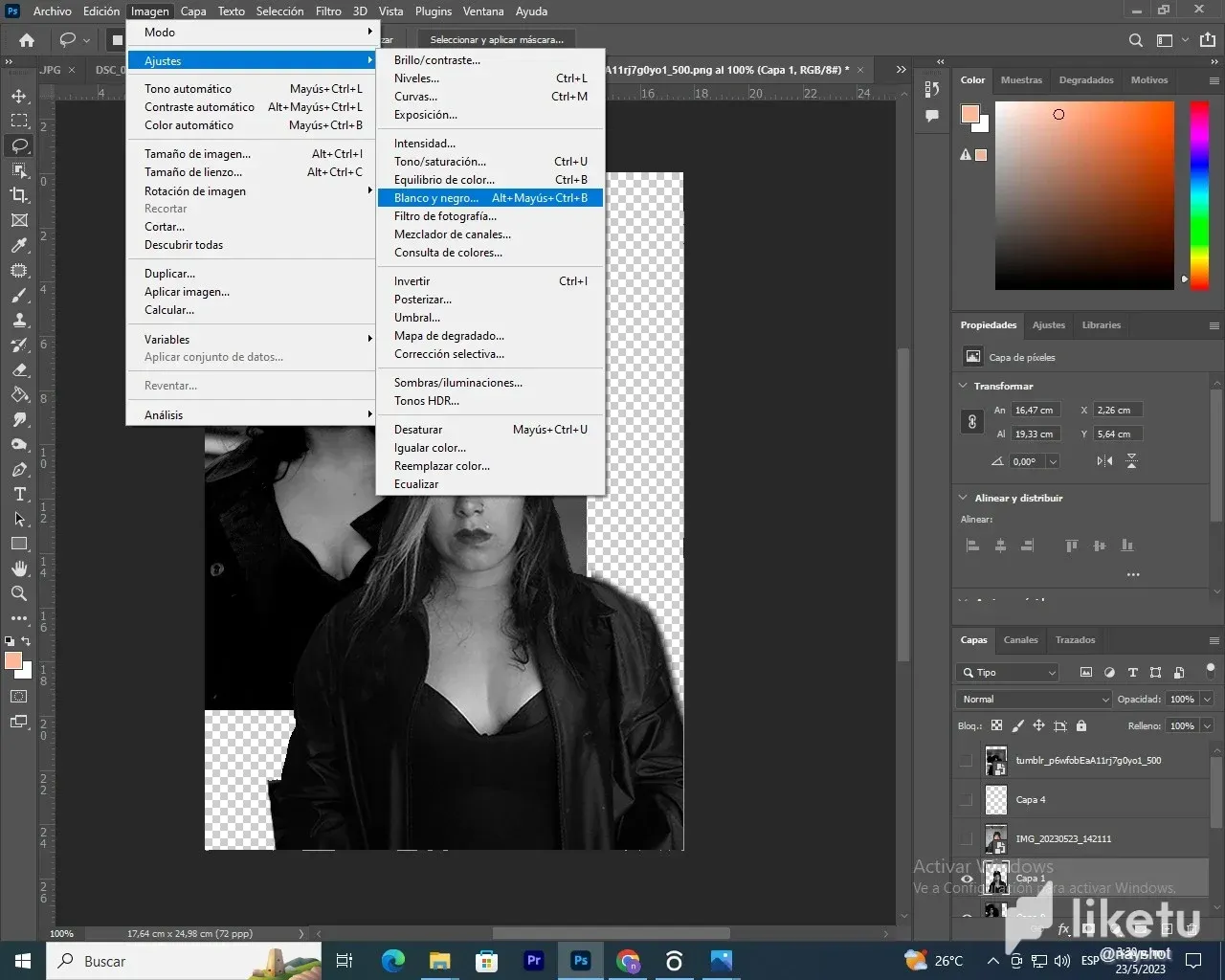Select the Hand tool
The image size is (1225, 980).
tap(19, 568)
